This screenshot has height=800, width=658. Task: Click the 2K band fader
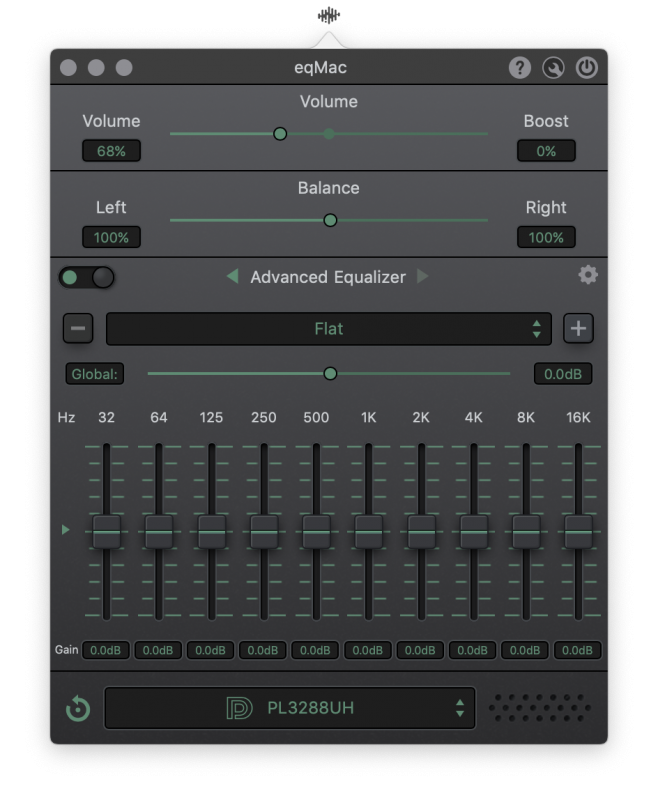(x=421, y=532)
